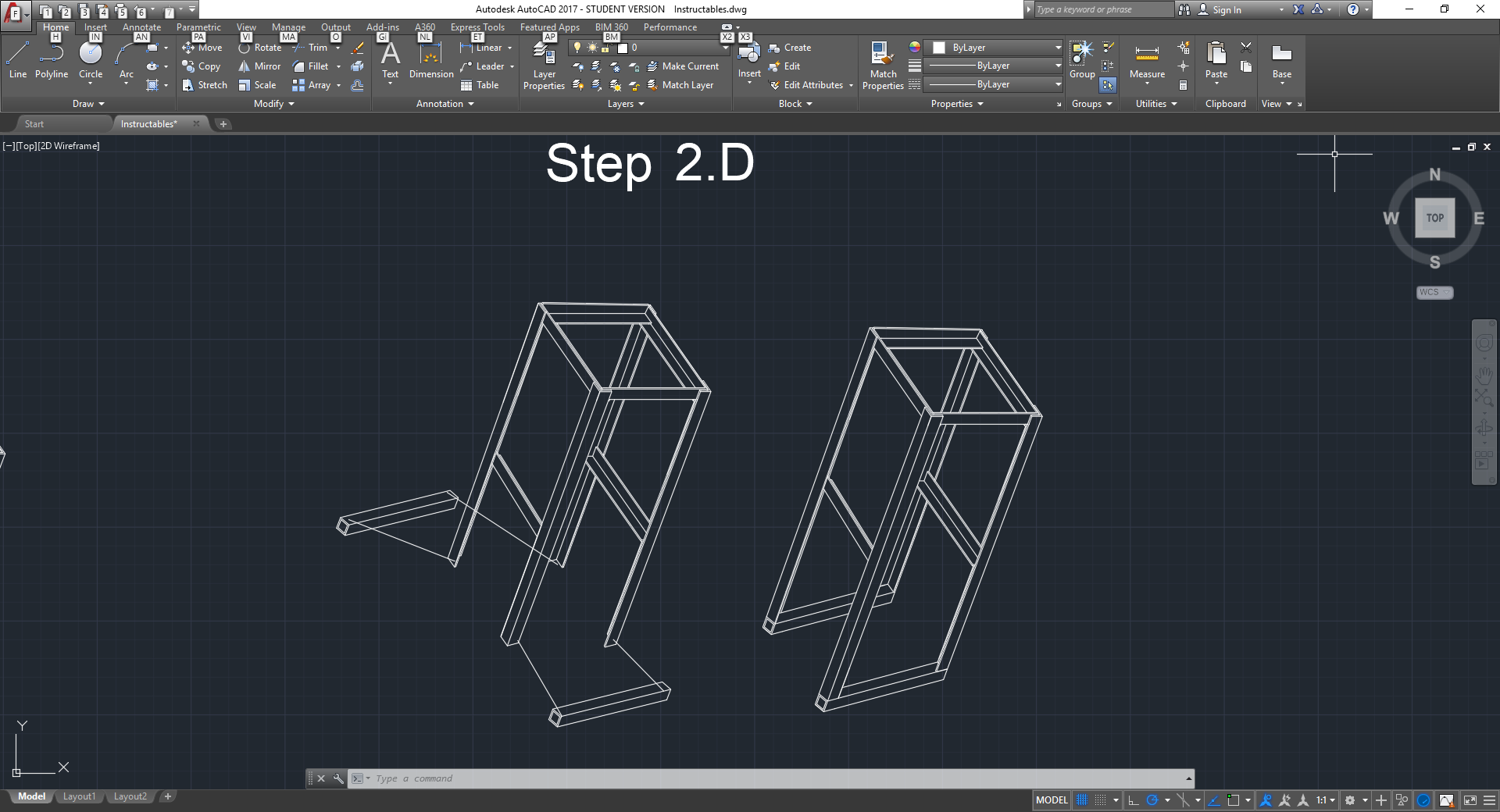Click the Clean Screen icon in status bar

(x=1470, y=800)
